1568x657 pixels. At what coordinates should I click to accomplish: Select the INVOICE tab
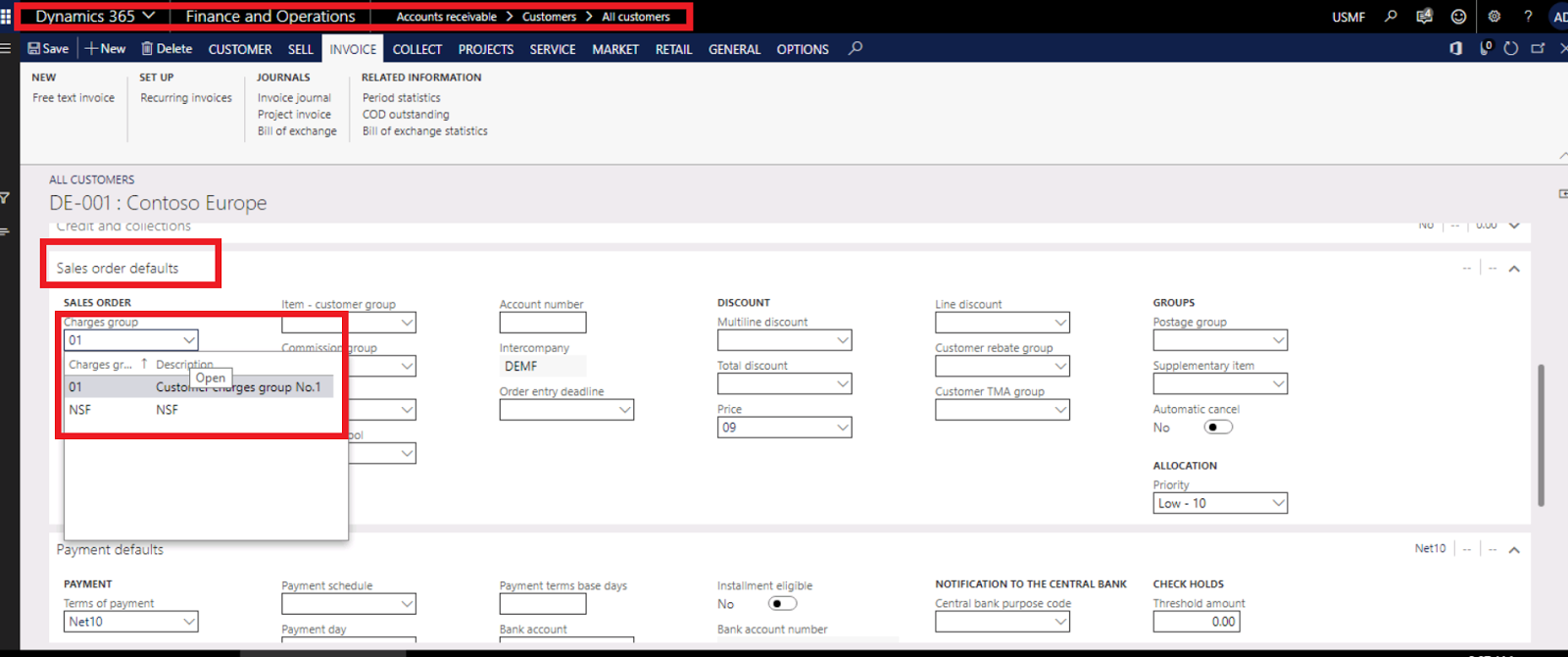[x=353, y=49]
